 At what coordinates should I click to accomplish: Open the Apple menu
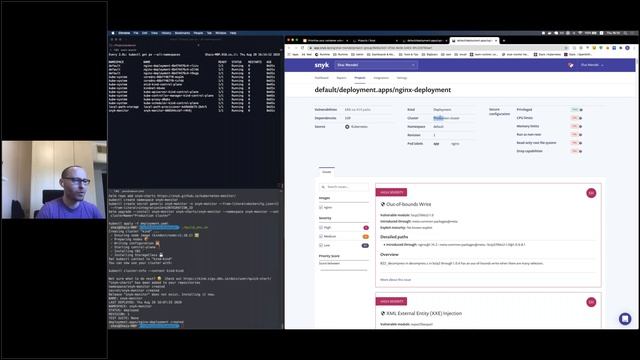click(113, 33)
